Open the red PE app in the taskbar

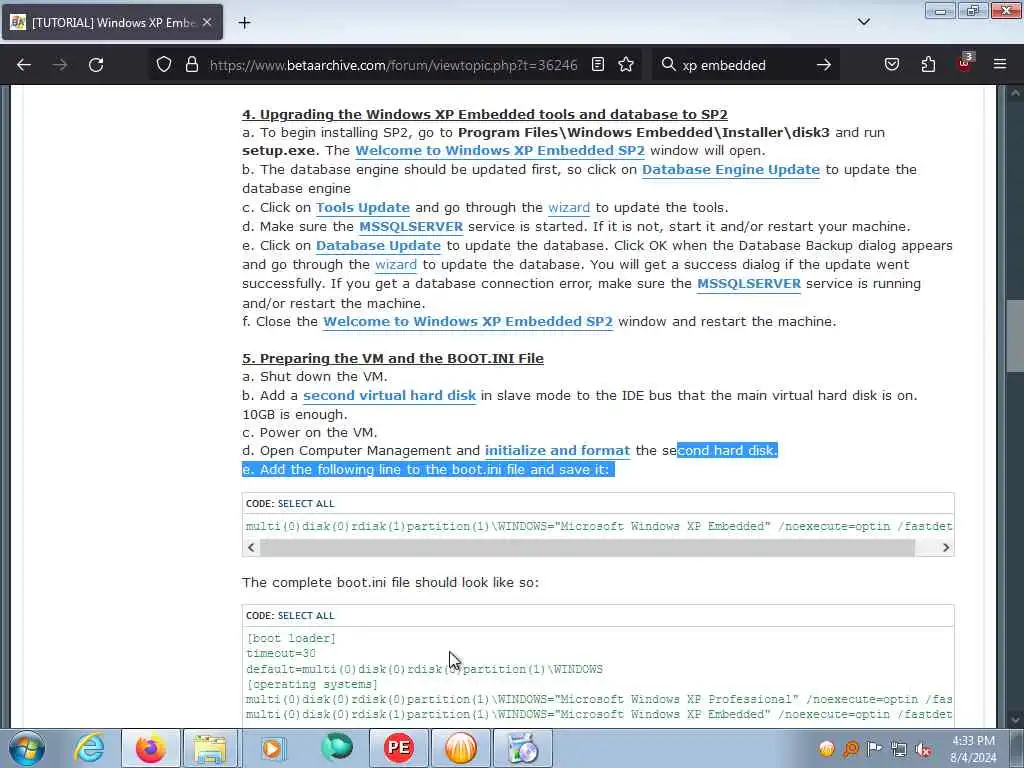click(x=398, y=748)
